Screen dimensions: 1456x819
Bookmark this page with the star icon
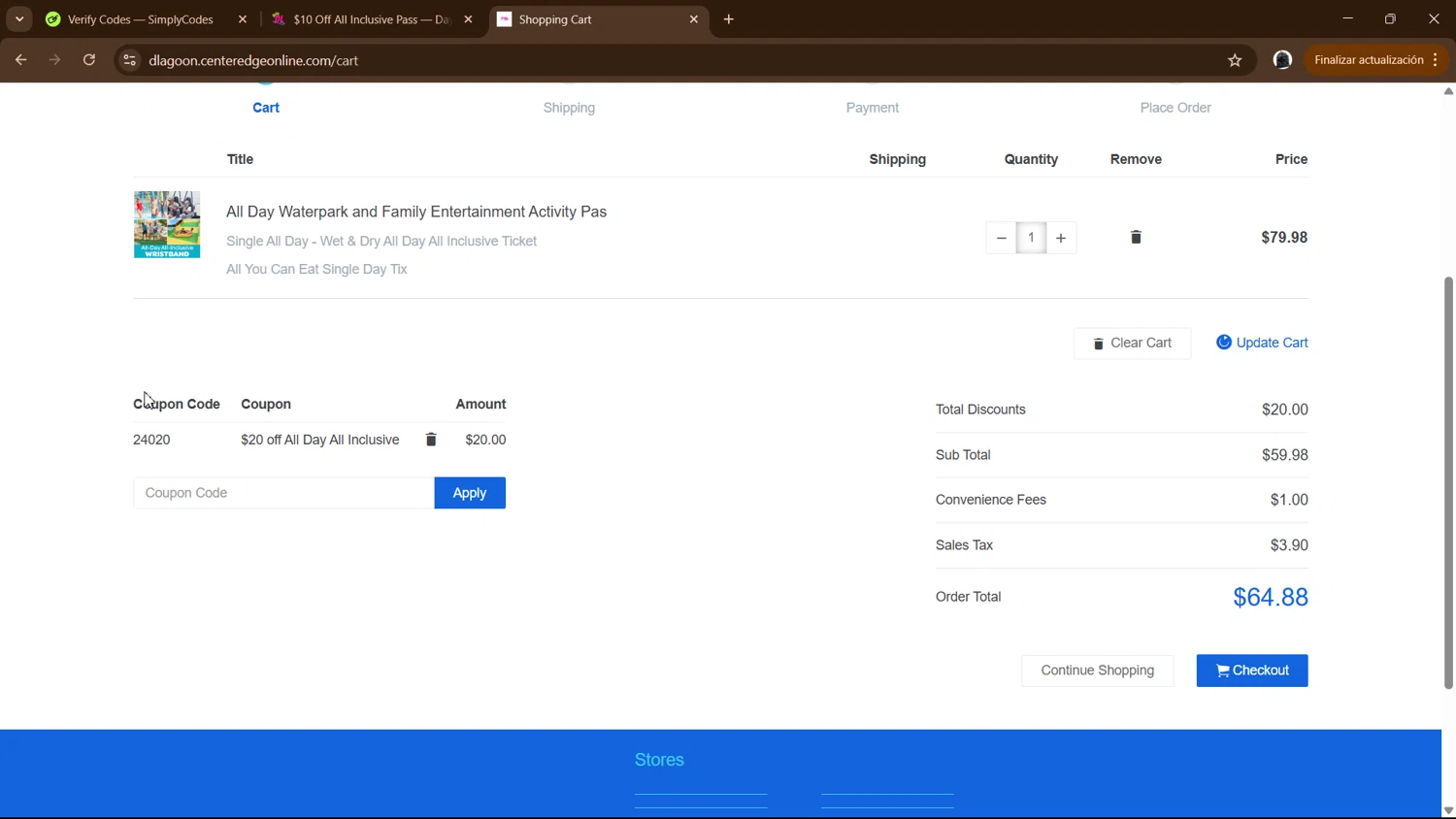[x=1235, y=60]
